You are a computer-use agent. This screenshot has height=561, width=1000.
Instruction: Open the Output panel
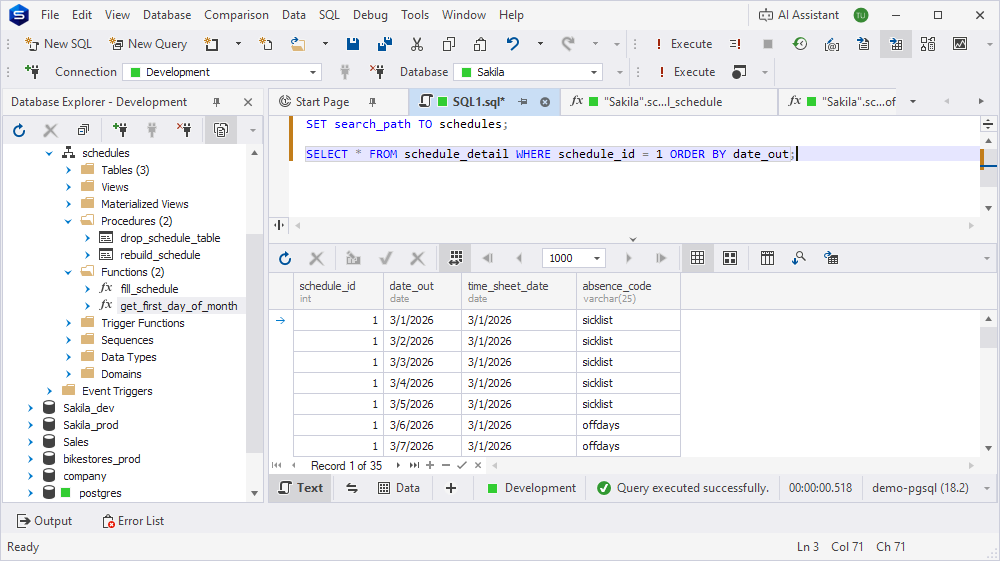[x=44, y=521]
